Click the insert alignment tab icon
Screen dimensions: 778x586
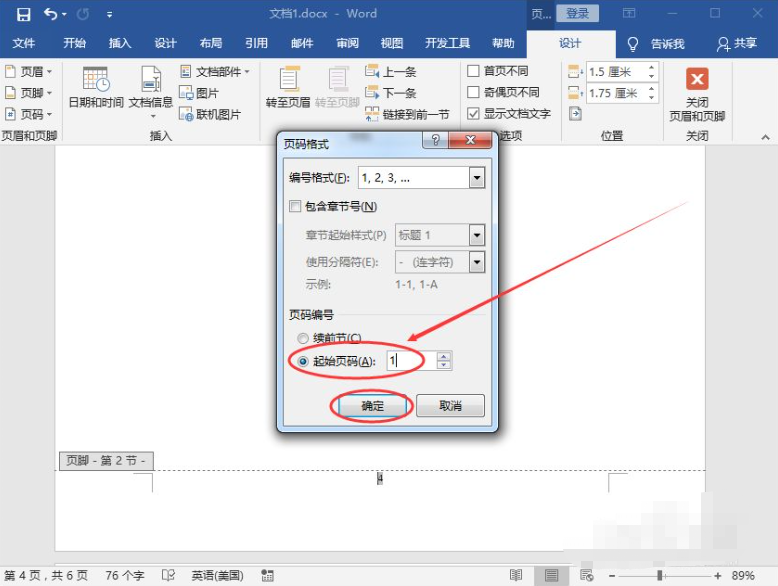[575, 114]
